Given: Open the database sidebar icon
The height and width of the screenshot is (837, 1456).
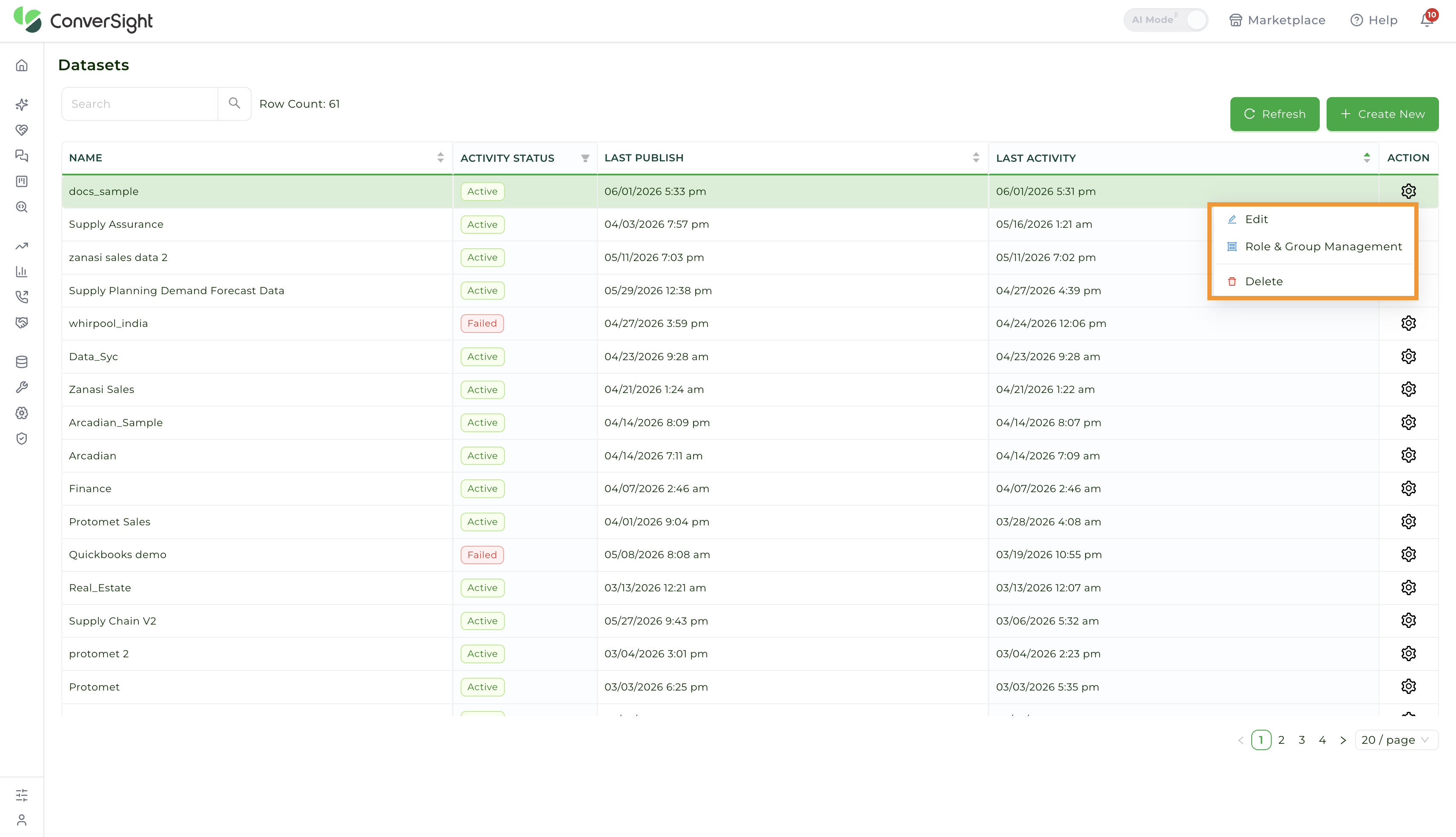Looking at the screenshot, I should pos(22,361).
